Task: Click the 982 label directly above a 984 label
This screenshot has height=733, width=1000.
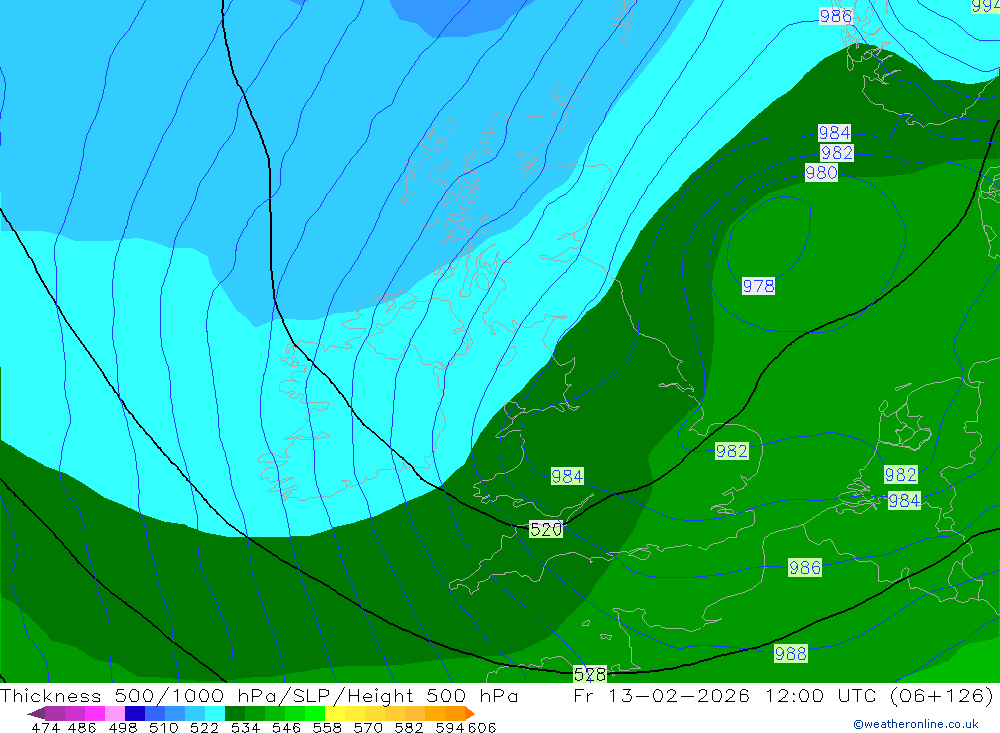Action: pyautogui.click(x=901, y=475)
